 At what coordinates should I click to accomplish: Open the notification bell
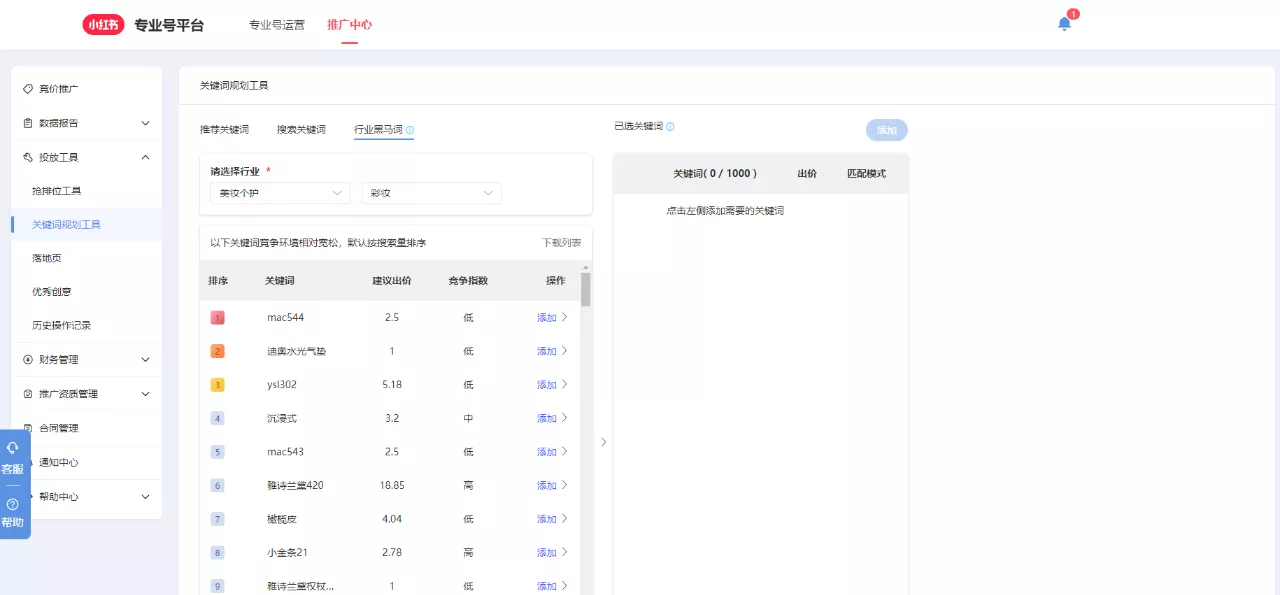1064,24
